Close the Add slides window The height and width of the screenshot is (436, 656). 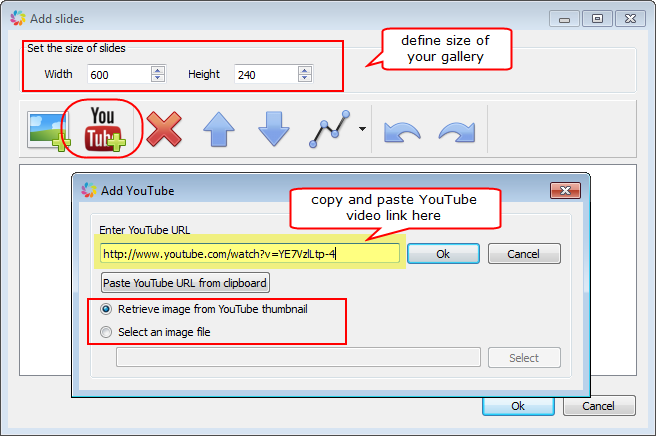click(630, 19)
